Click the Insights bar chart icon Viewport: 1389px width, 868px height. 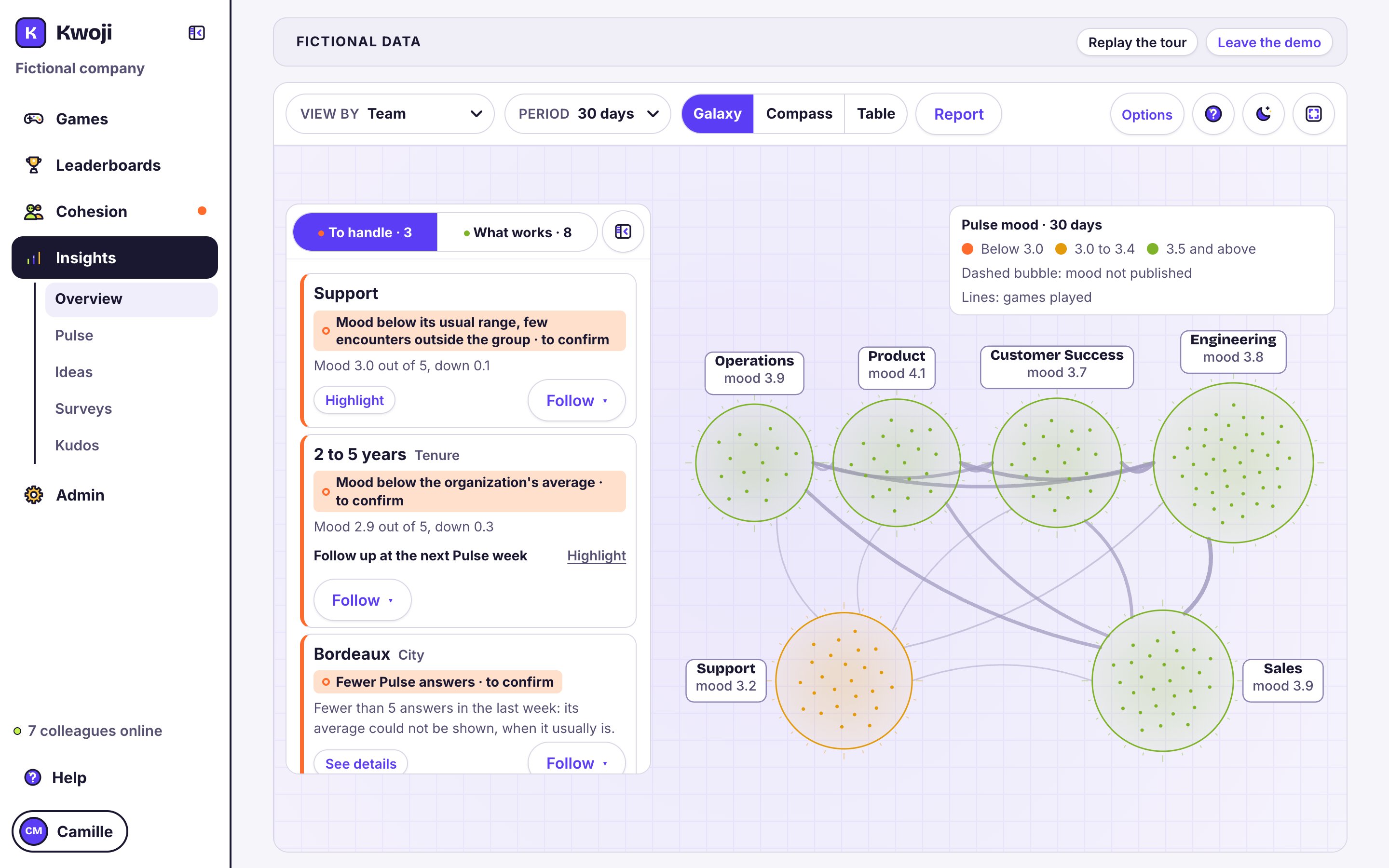point(33,258)
